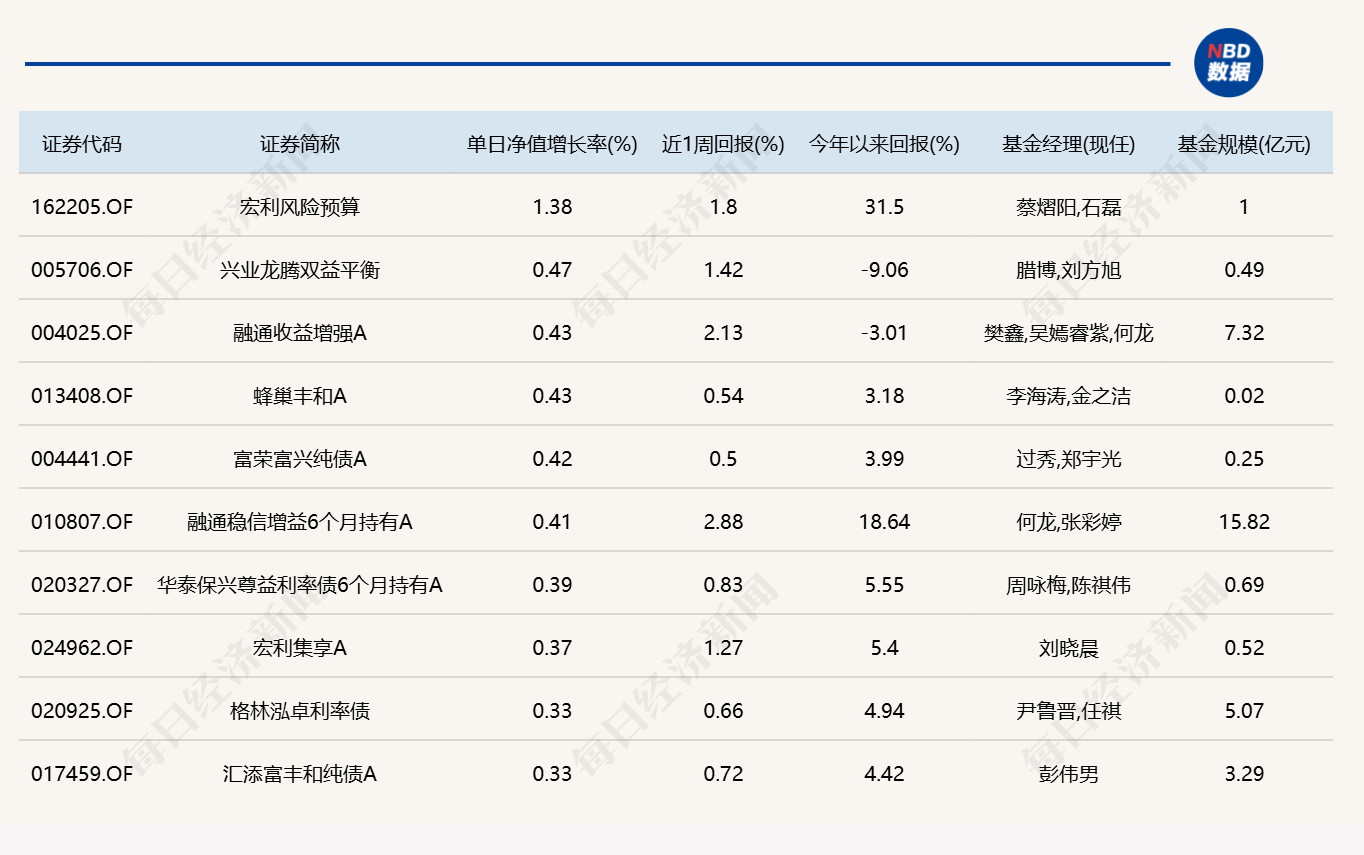Click fund size value 0.02
1364x855 pixels.
click(1244, 396)
